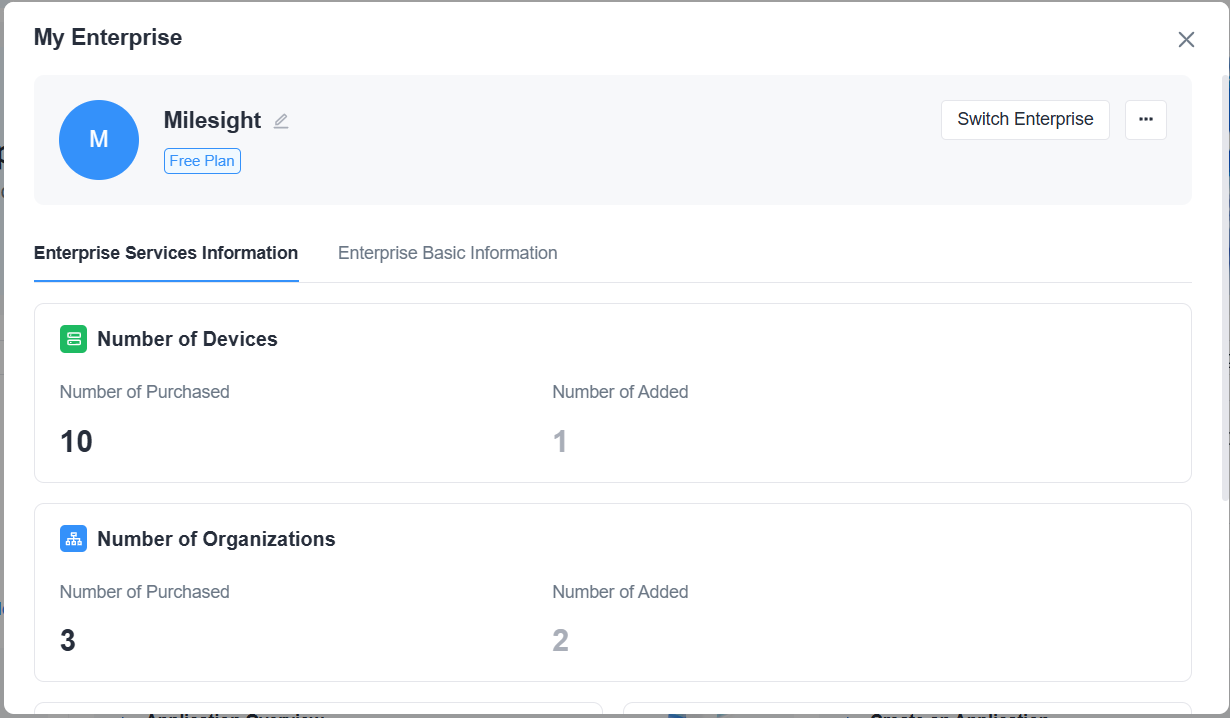This screenshot has height=718, width=1230.
Task: Click the purchased devices count 10
Action: [x=76, y=441]
